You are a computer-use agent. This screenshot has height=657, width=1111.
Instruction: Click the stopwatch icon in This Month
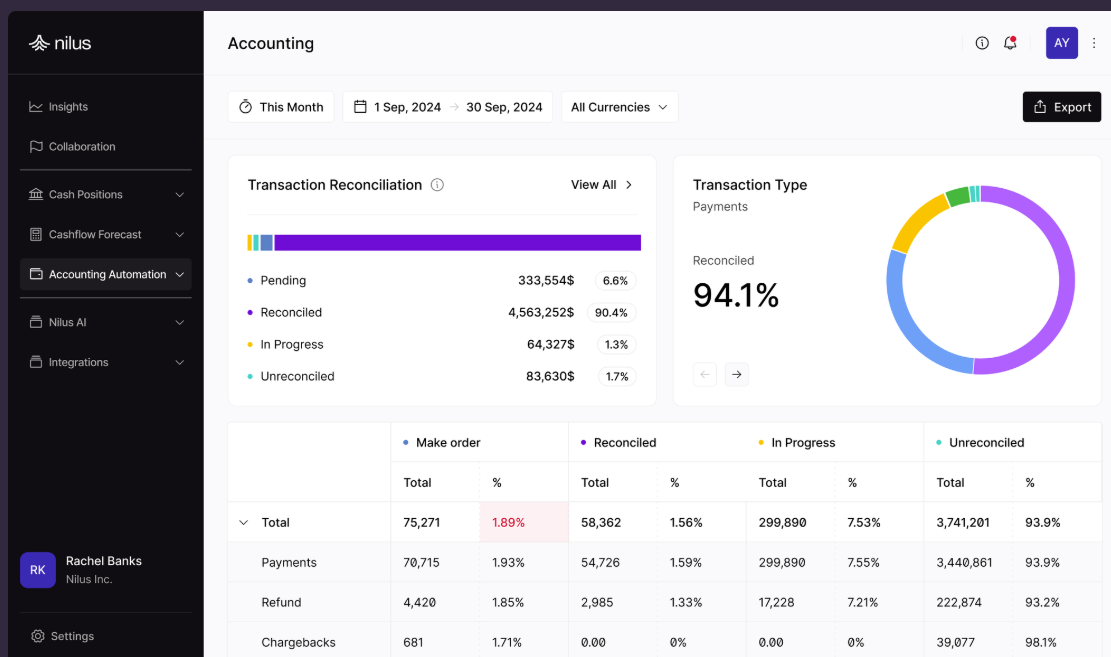coord(245,107)
